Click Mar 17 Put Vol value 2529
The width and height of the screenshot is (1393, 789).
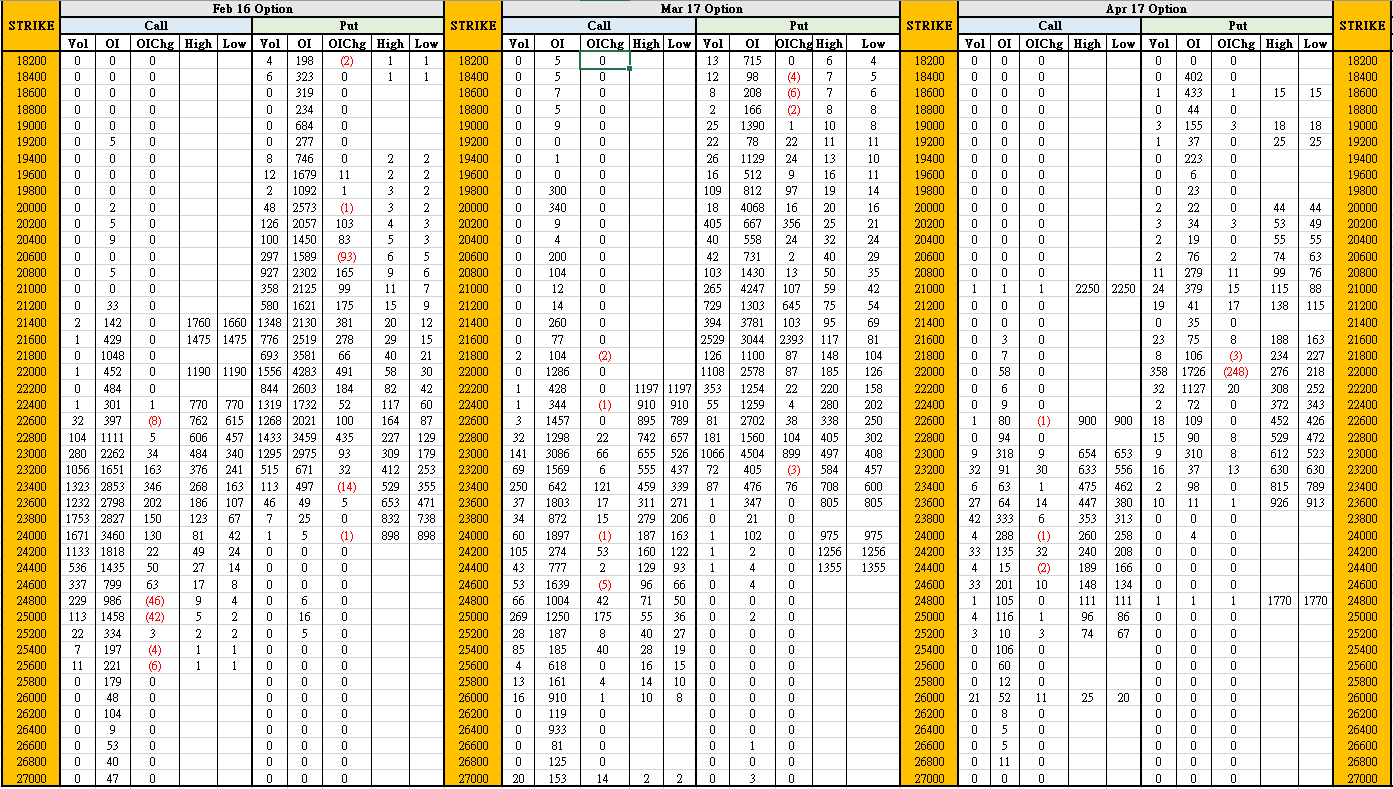point(713,339)
